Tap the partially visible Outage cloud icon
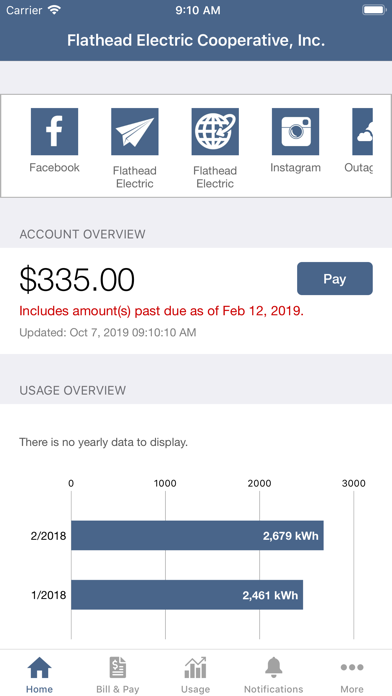 tap(362, 131)
